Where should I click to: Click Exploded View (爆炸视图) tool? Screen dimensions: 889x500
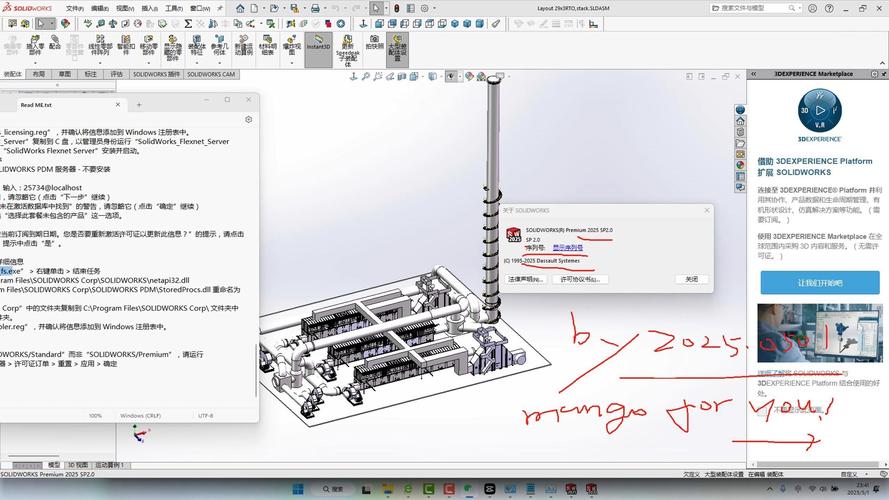(x=291, y=45)
